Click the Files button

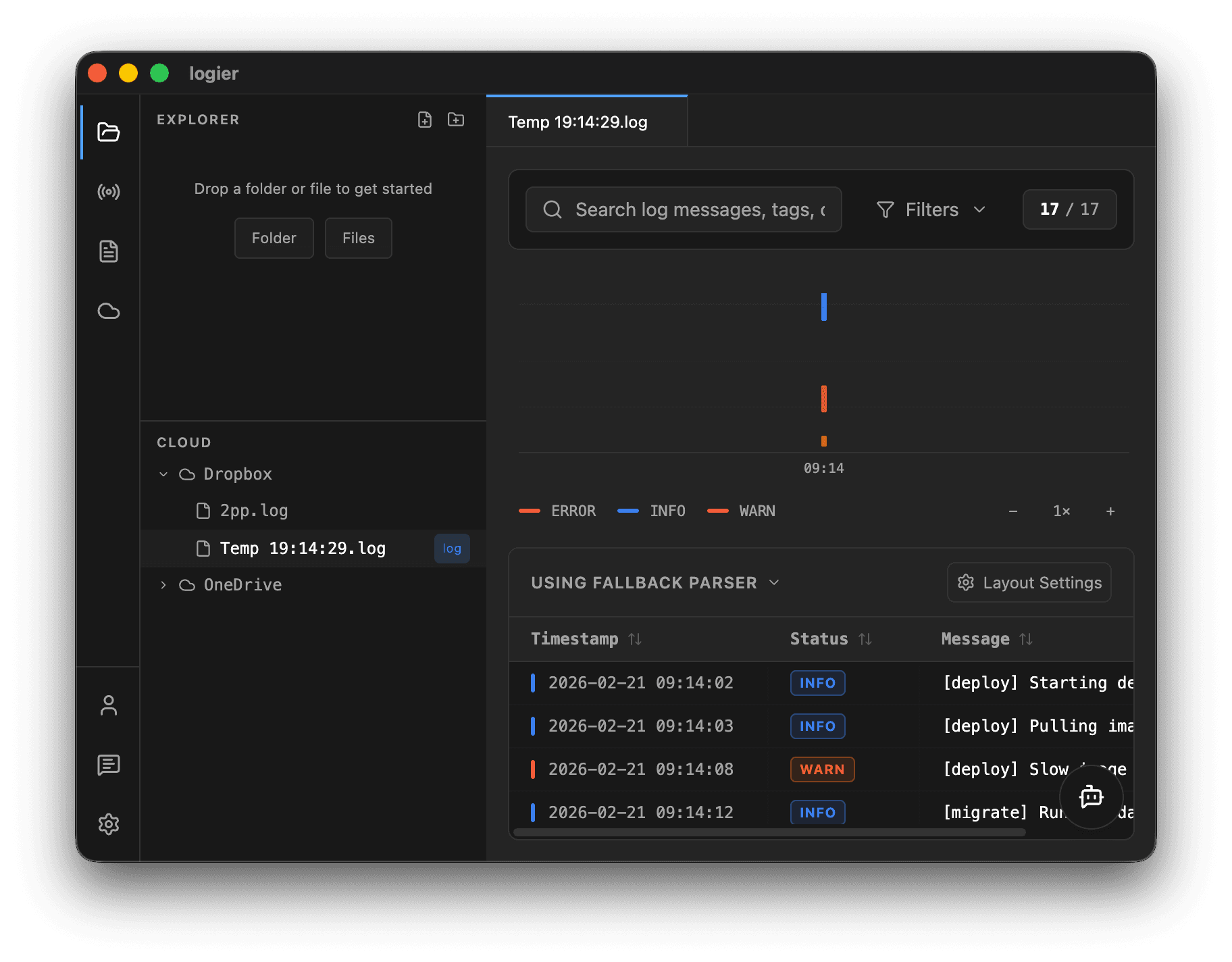(x=358, y=238)
